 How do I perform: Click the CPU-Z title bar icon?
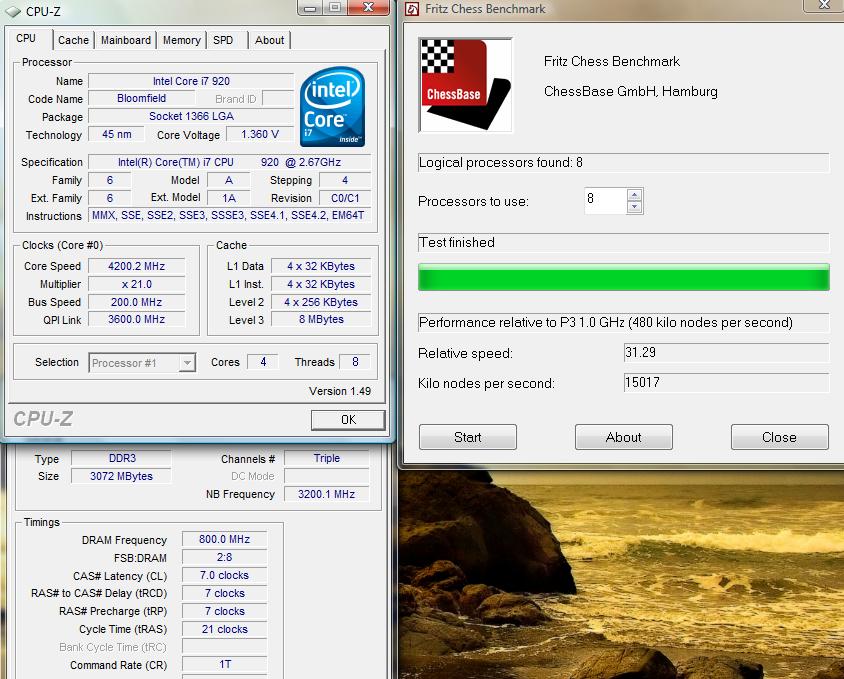pos(13,11)
